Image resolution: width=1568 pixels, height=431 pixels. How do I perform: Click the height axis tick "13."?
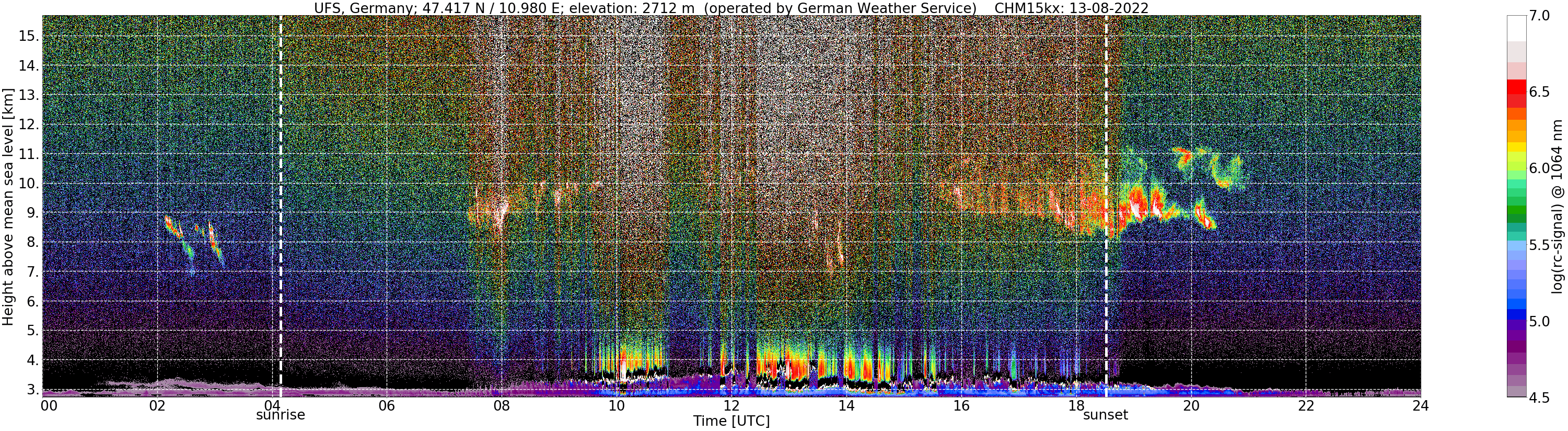point(29,95)
